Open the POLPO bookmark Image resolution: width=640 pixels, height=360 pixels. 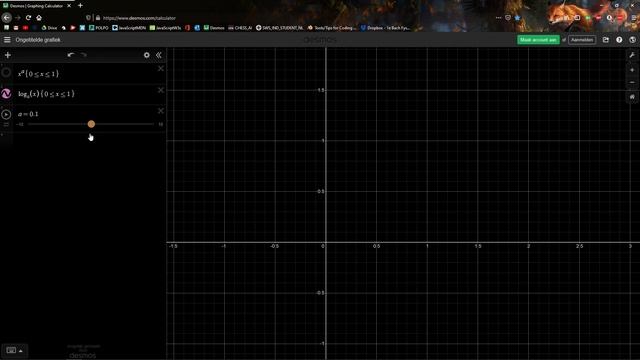[98, 28]
